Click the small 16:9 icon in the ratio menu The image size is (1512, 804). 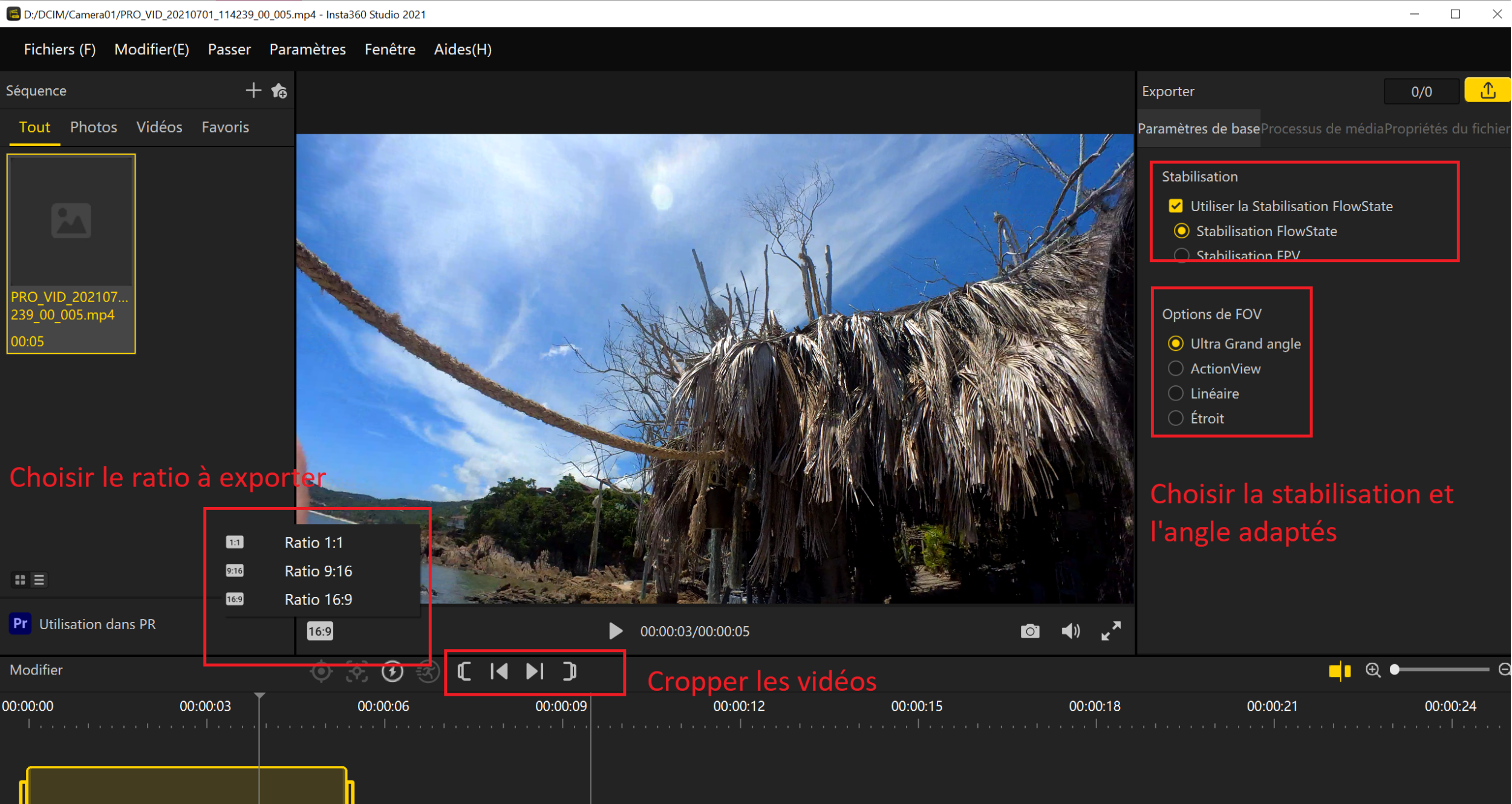pyautogui.click(x=235, y=599)
